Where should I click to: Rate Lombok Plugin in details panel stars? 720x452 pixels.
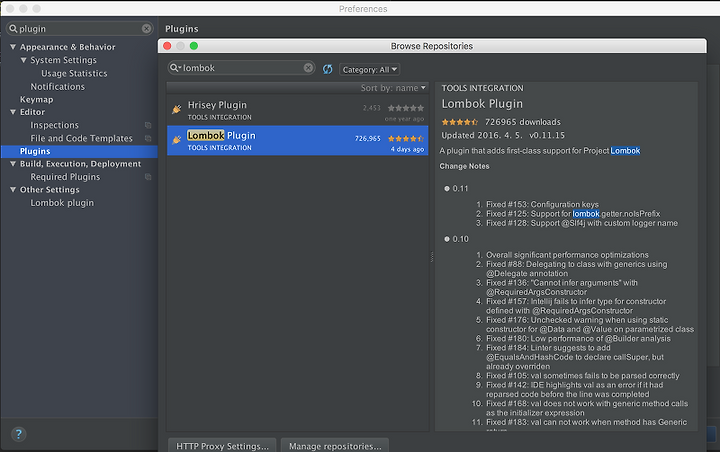point(460,122)
